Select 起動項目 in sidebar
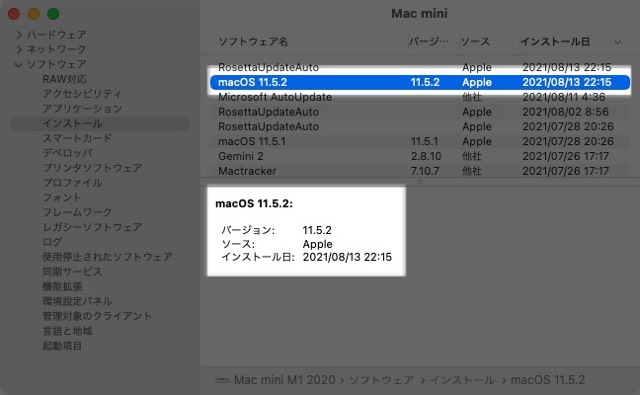The image size is (640, 395). (x=62, y=346)
